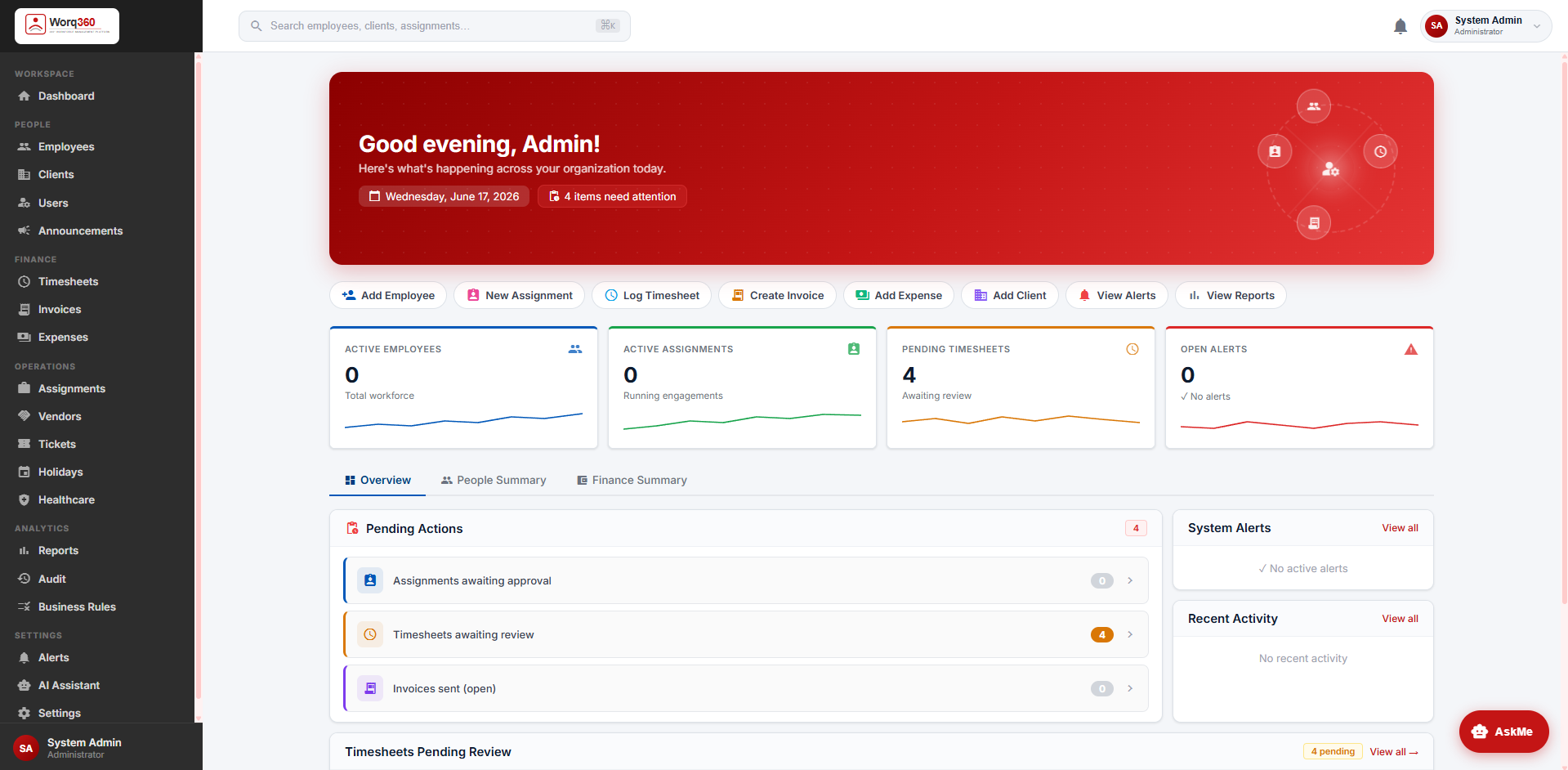Click the clock icon in hero banner graphic
Viewport: 1568px width, 770px height.
click(1380, 152)
